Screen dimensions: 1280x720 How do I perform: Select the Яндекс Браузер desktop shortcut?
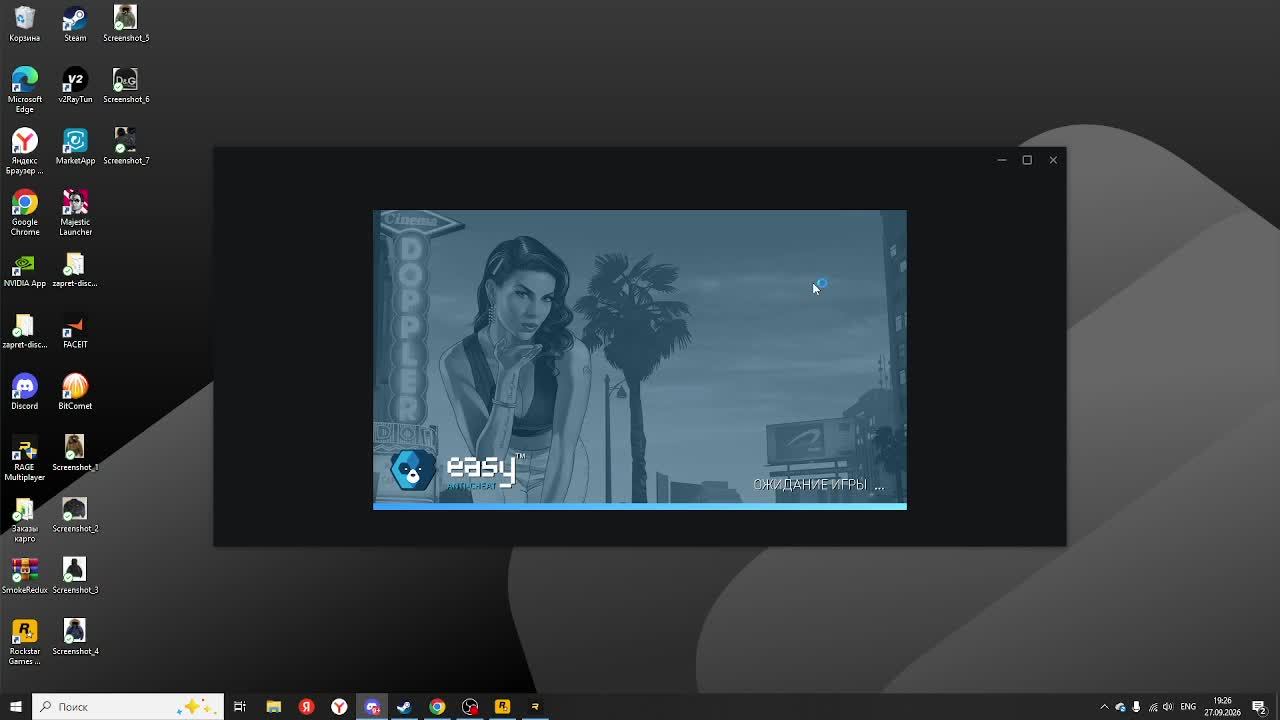25,152
